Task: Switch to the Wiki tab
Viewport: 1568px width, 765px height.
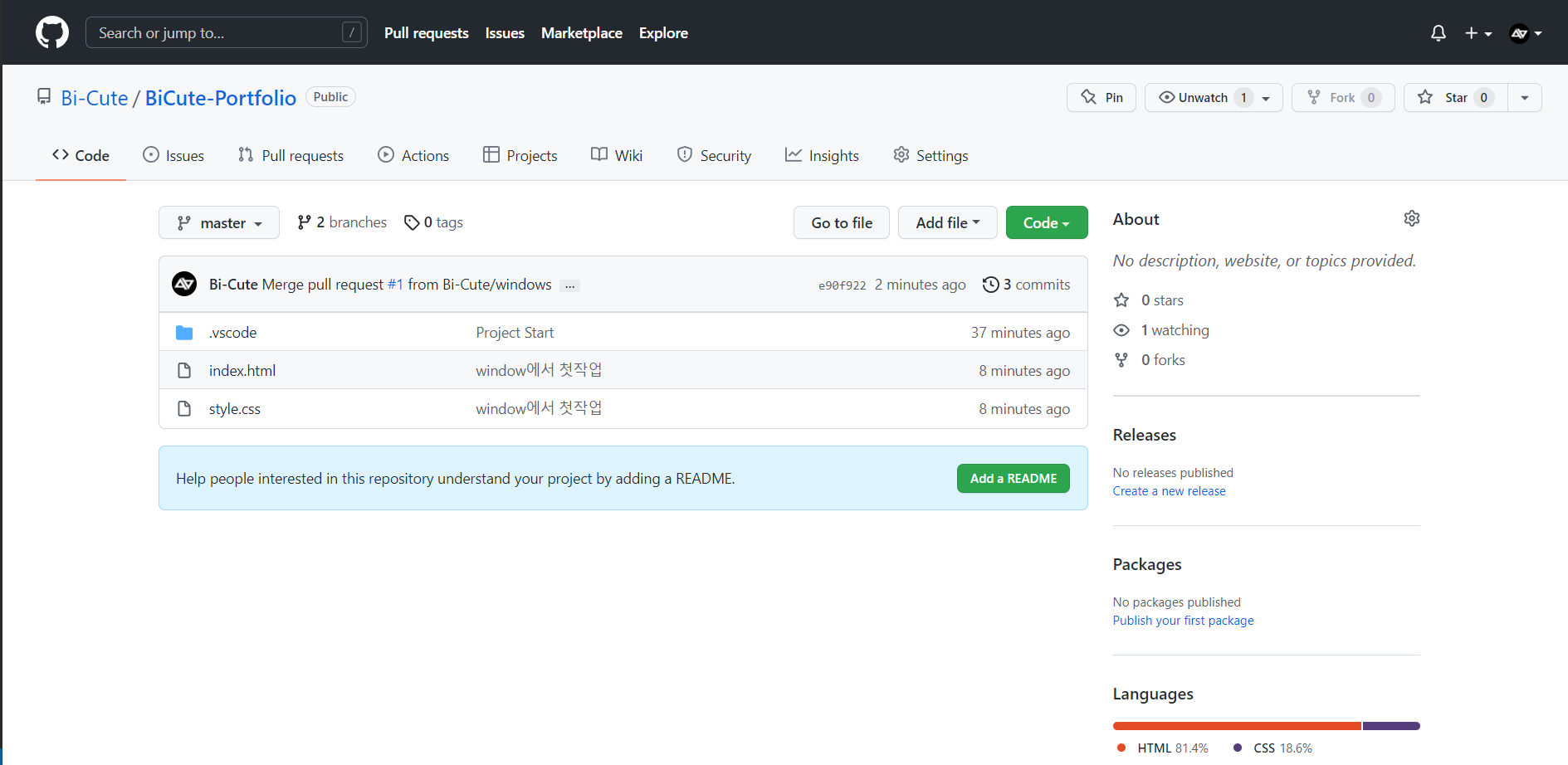Action: point(617,155)
